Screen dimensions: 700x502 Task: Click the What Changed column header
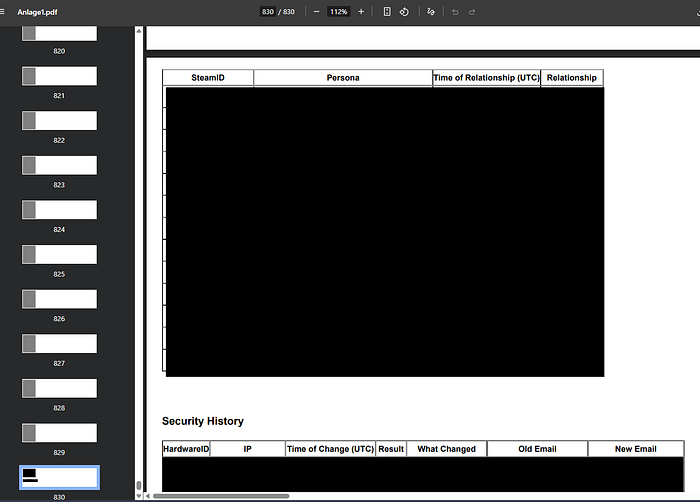446,449
